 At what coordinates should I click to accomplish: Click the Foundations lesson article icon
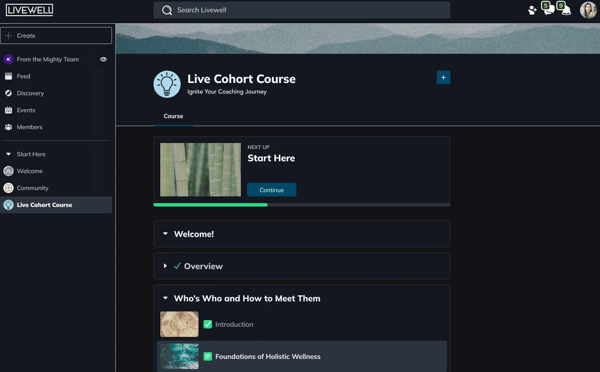tap(208, 357)
